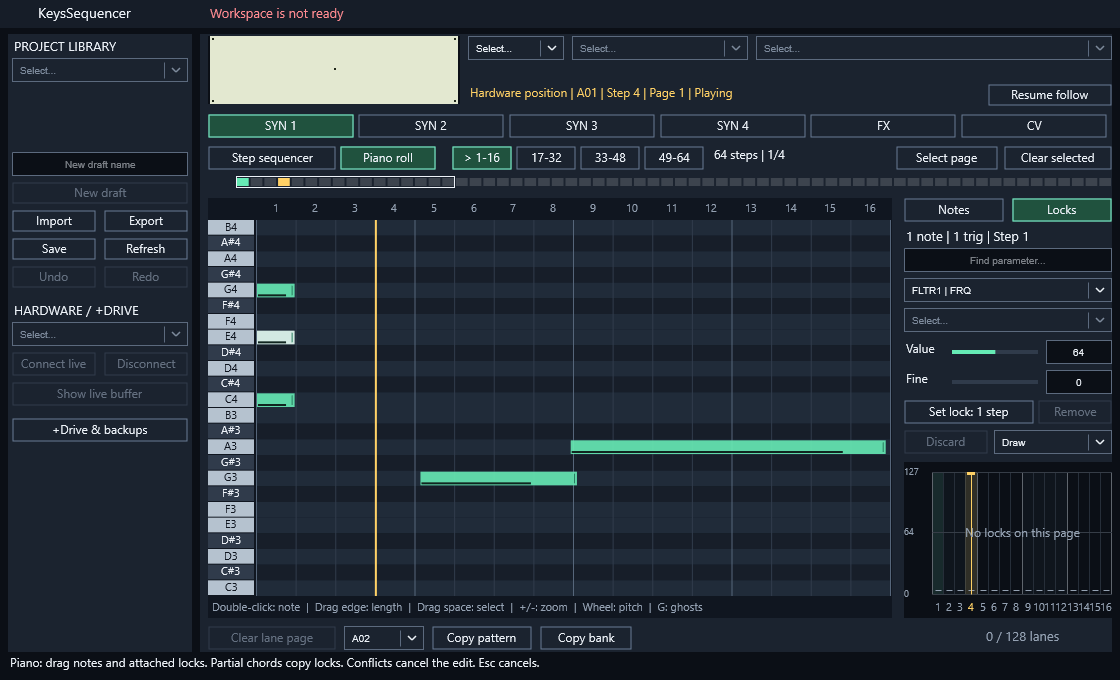Switch to the SYN 1 track tab

(281, 126)
